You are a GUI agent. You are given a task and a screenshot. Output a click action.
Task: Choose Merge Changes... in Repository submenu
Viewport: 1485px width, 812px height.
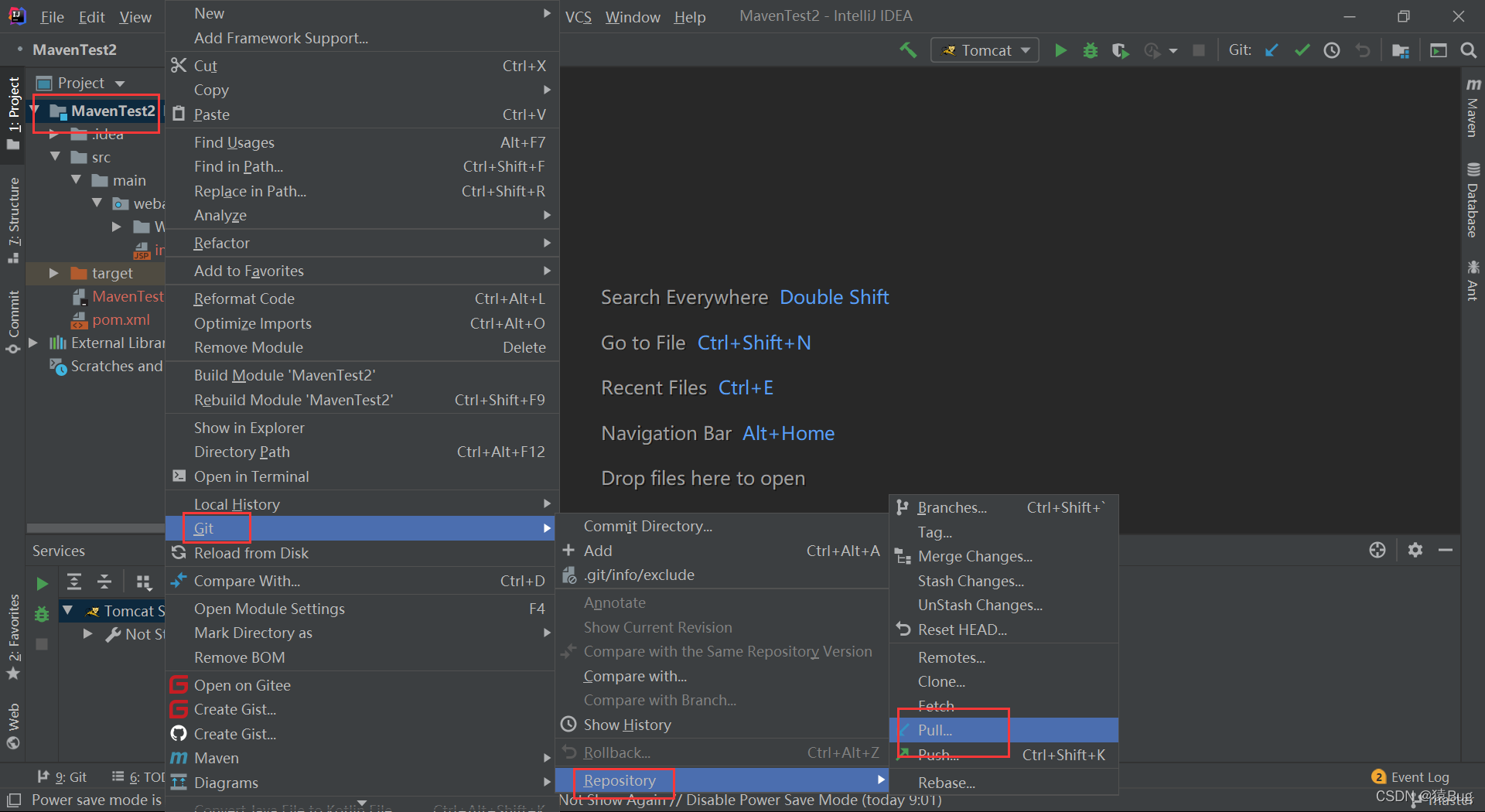click(1004, 556)
